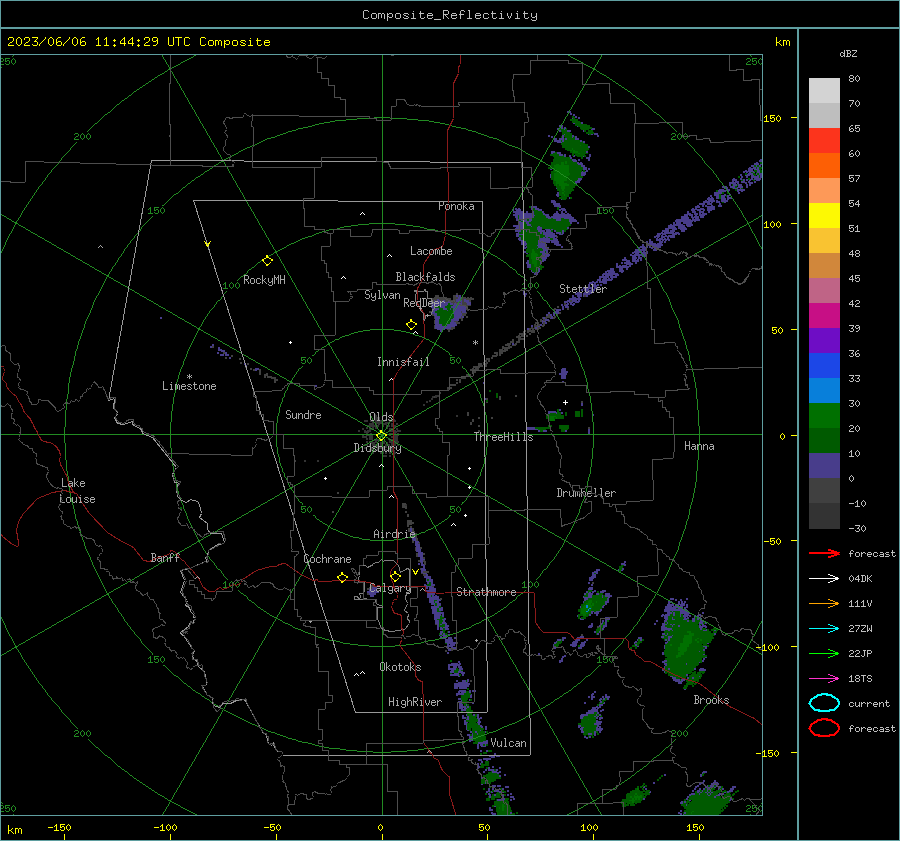Click the Banff label
Screen dimensions: 900x841
(165, 557)
